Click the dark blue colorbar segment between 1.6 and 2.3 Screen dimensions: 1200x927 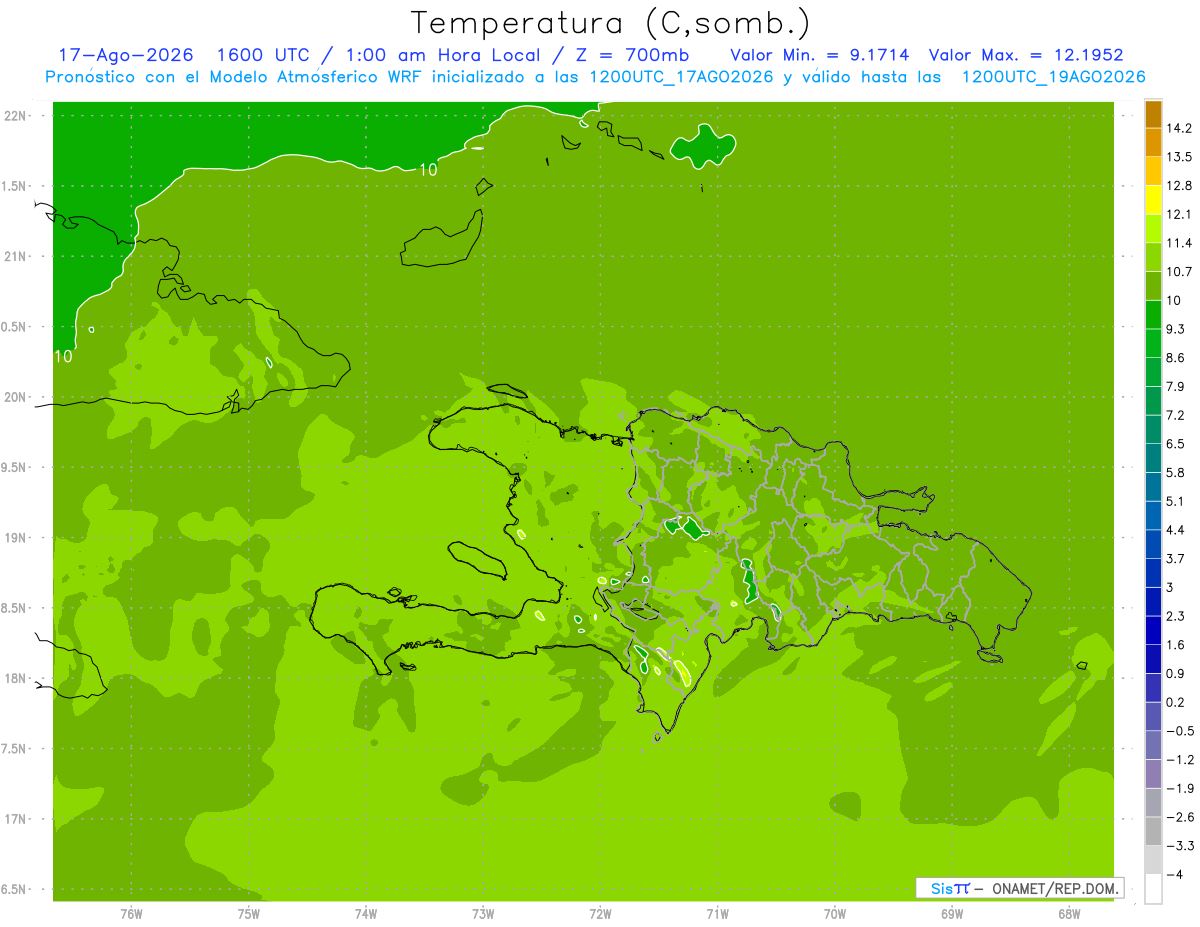tap(1153, 630)
